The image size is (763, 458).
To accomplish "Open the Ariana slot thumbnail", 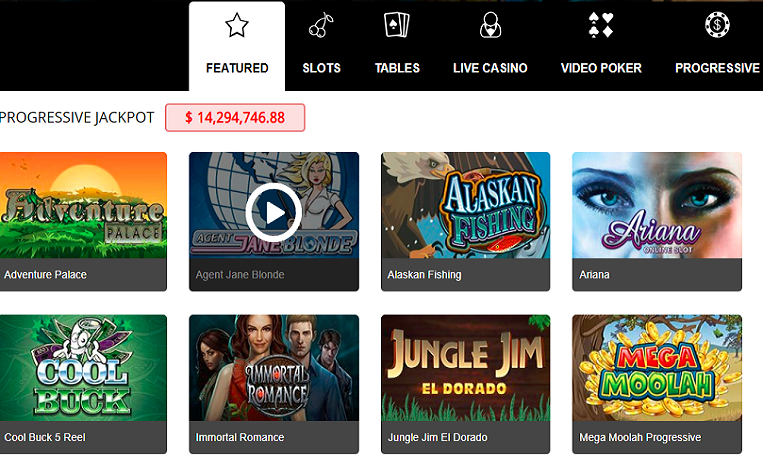I will pyautogui.click(x=657, y=205).
